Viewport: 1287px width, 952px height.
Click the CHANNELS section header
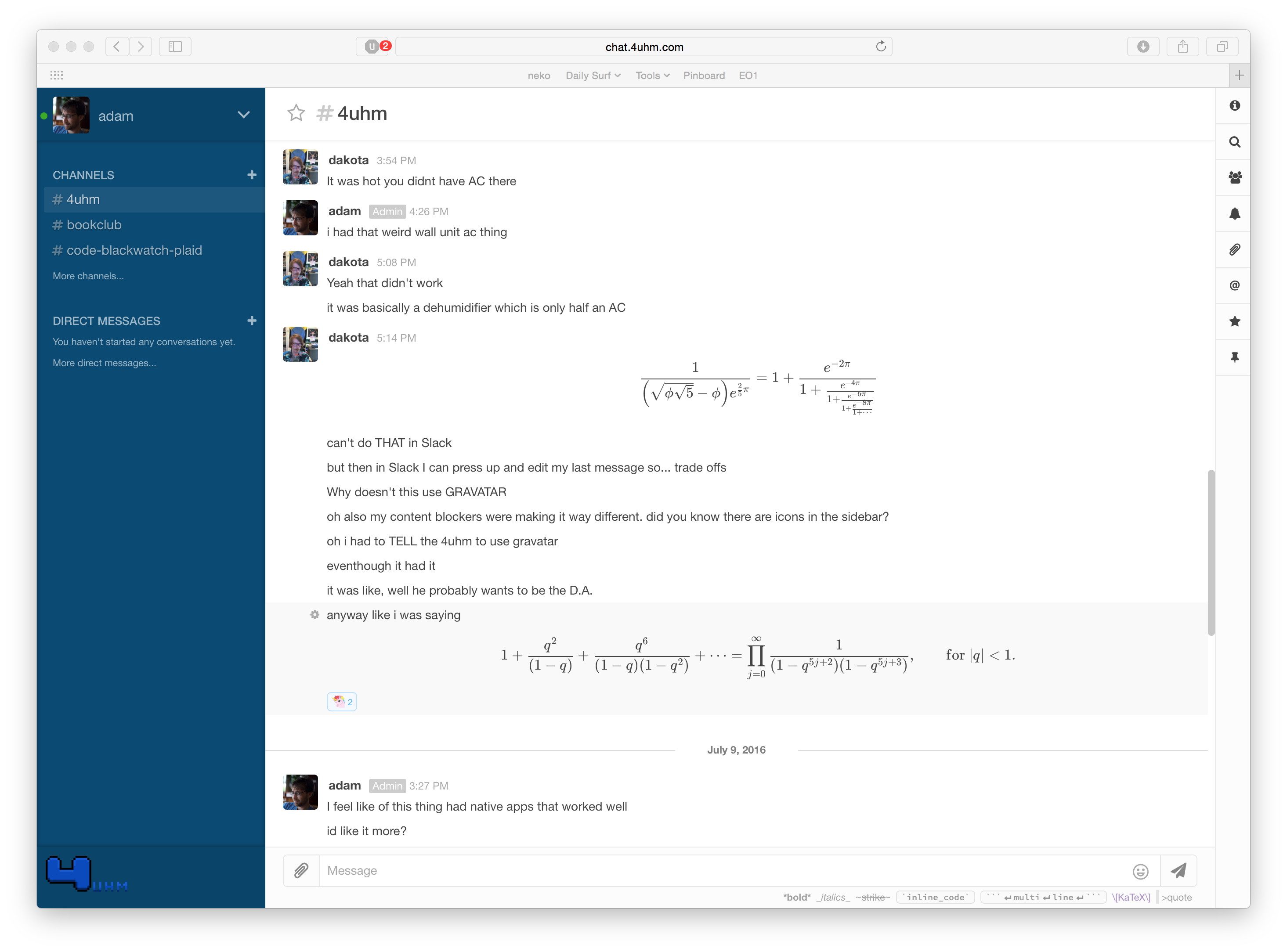(83, 175)
